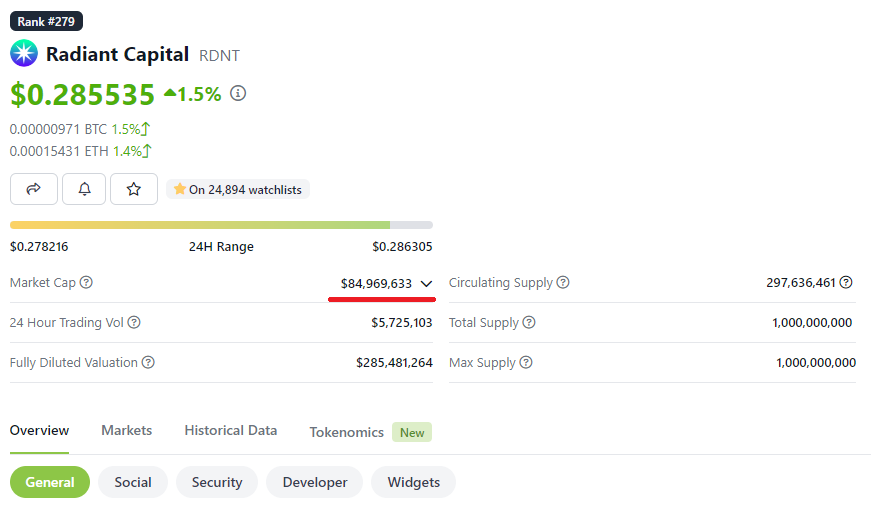Click the Total Supply 1,000,000,000 value

click(812, 322)
